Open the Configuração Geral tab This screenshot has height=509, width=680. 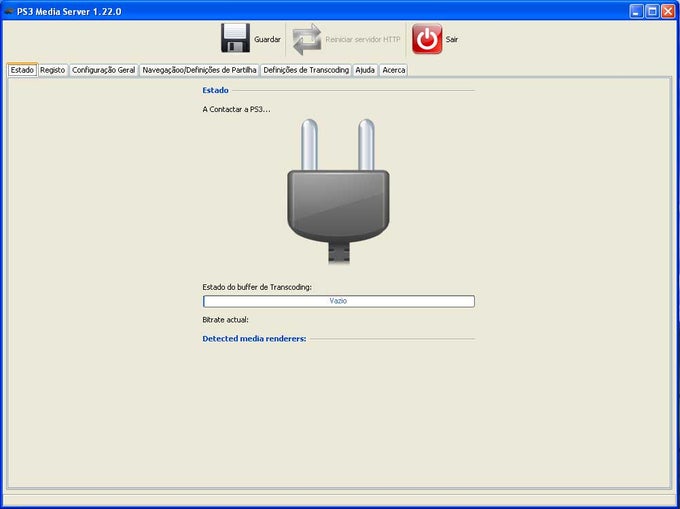click(104, 70)
